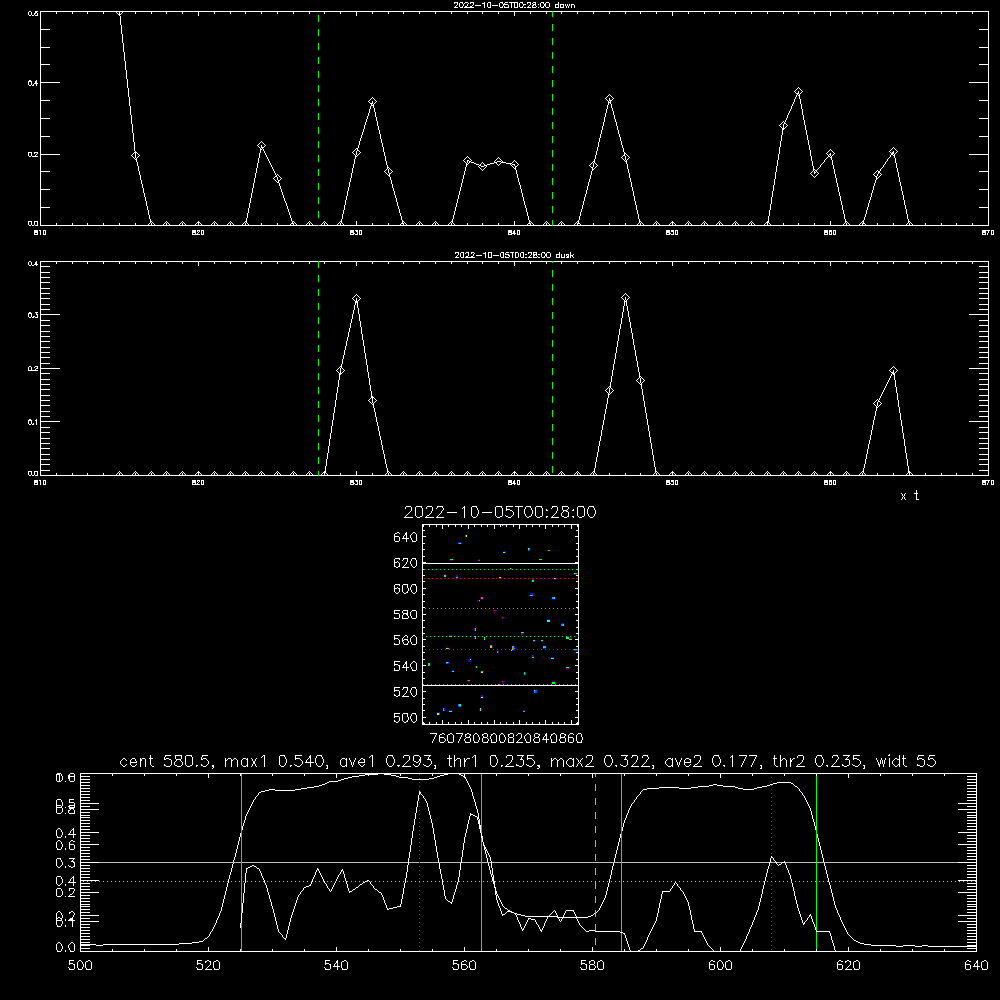Screen dimensions: 1000x1000
Task: Click the green vertical line at 615 in bottom plot
Action: 816,861
